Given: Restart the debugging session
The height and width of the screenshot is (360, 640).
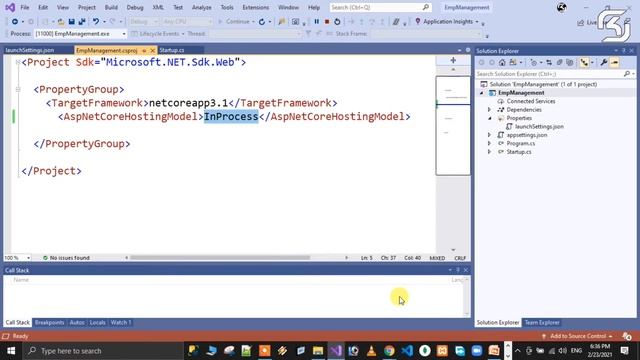Looking at the screenshot, I should tap(337, 22).
